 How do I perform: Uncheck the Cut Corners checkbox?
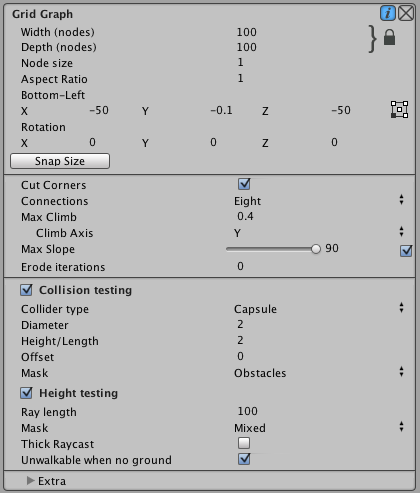click(244, 184)
